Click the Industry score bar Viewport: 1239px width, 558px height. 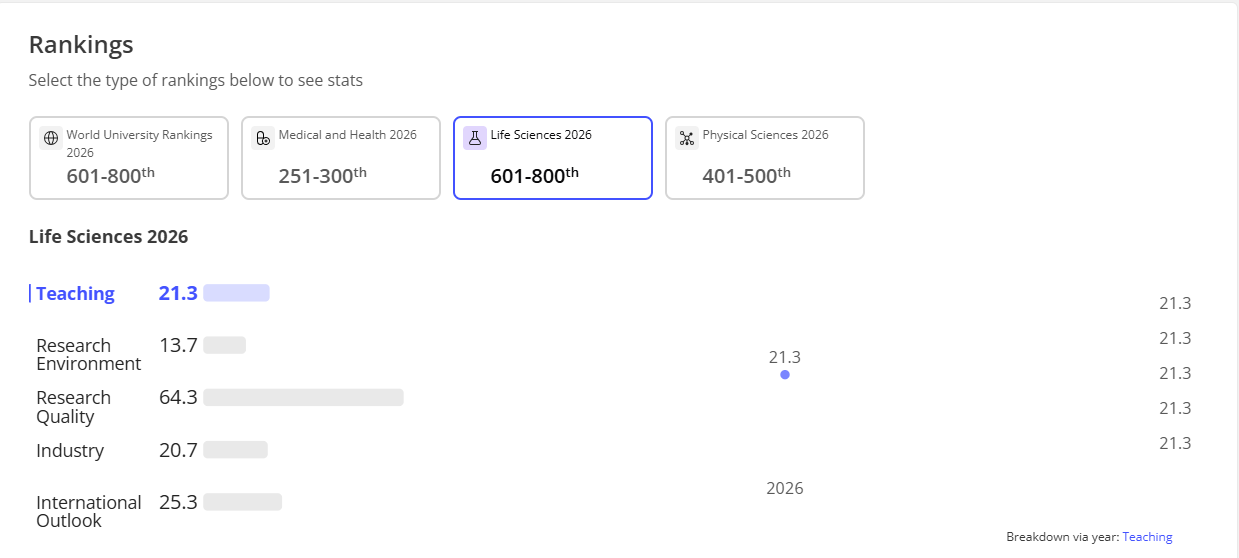point(235,450)
